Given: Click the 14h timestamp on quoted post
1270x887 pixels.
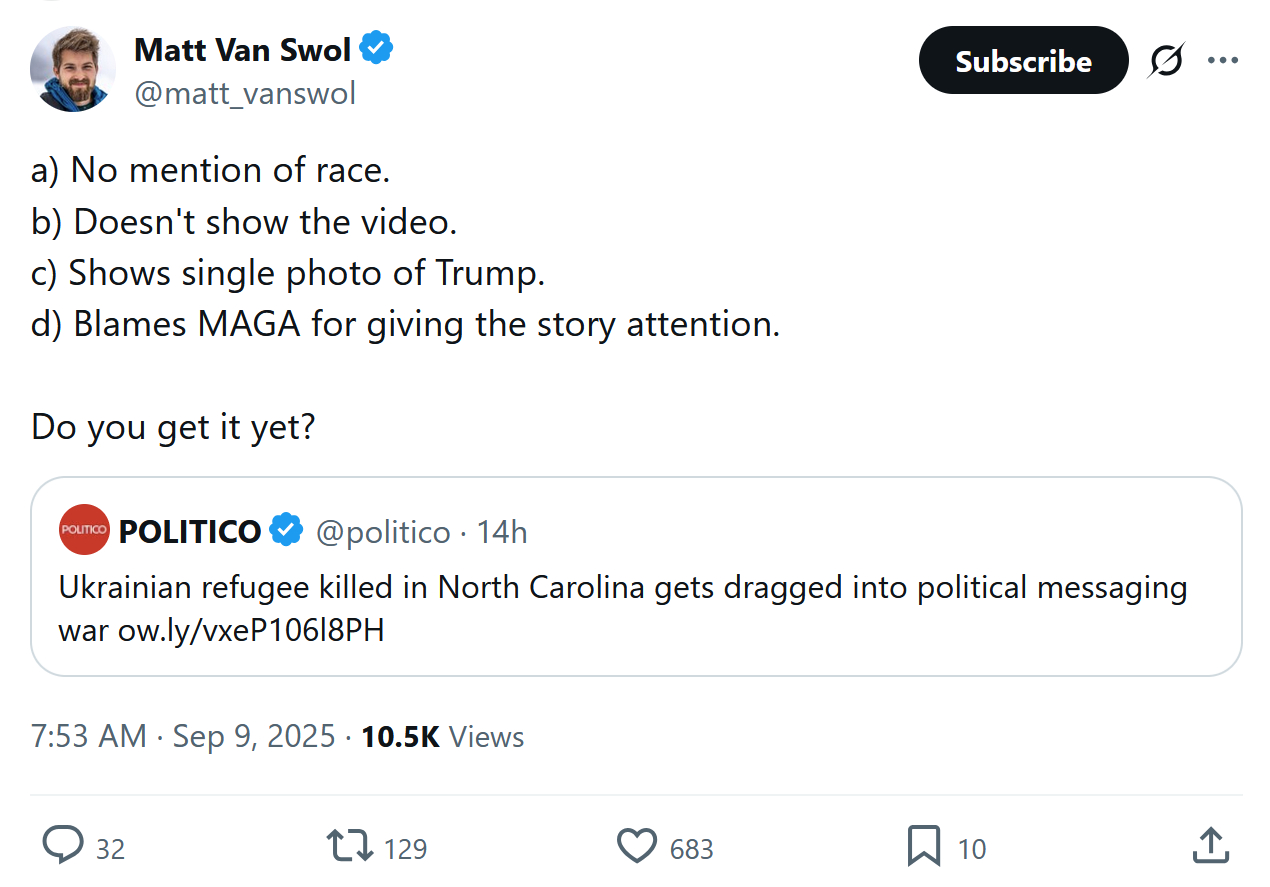Looking at the screenshot, I should coord(502,532).
